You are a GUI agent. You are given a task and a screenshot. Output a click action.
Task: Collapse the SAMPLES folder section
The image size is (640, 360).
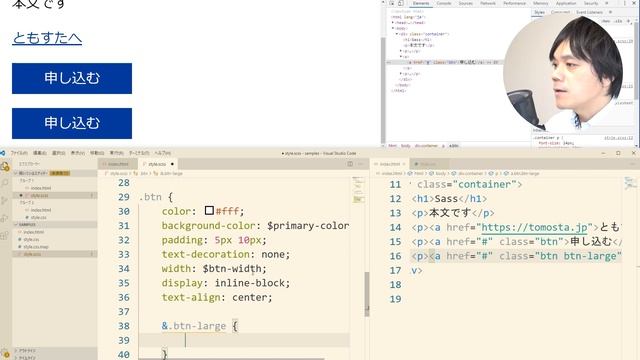(55, 224)
